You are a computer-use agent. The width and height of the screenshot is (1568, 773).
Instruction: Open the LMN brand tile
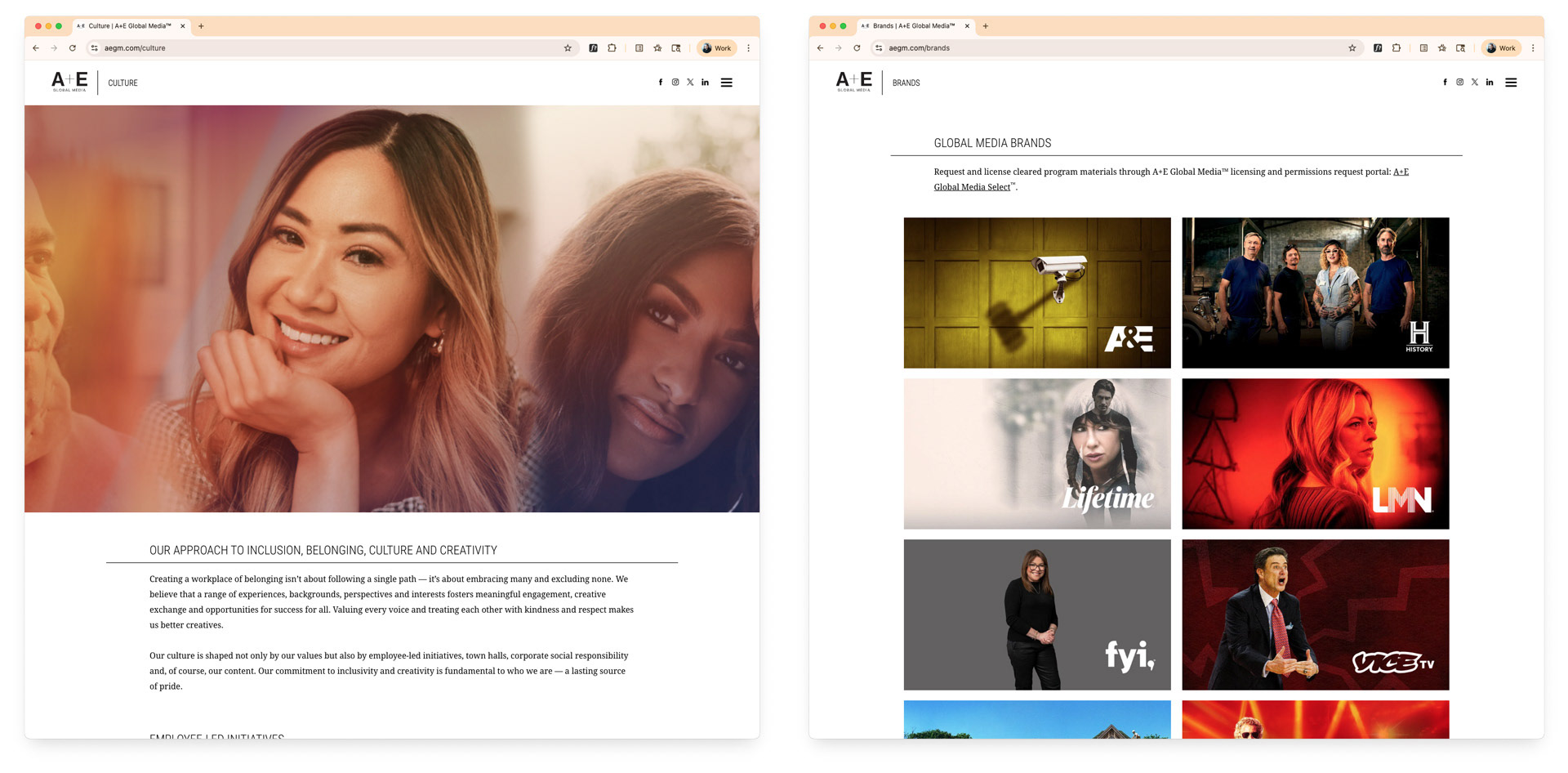[1316, 454]
